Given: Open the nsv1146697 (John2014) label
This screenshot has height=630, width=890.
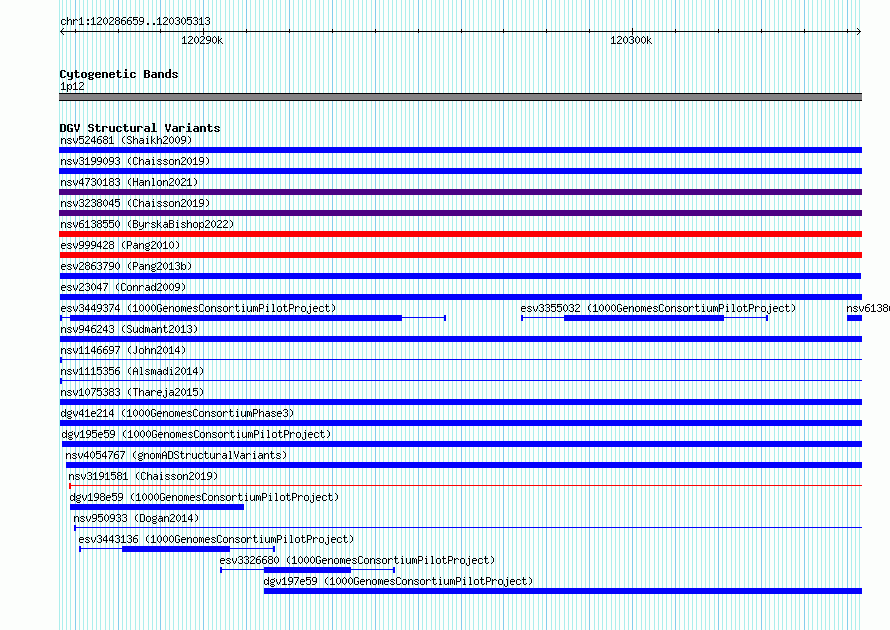Looking at the screenshot, I should pyautogui.click(x=123, y=350).
